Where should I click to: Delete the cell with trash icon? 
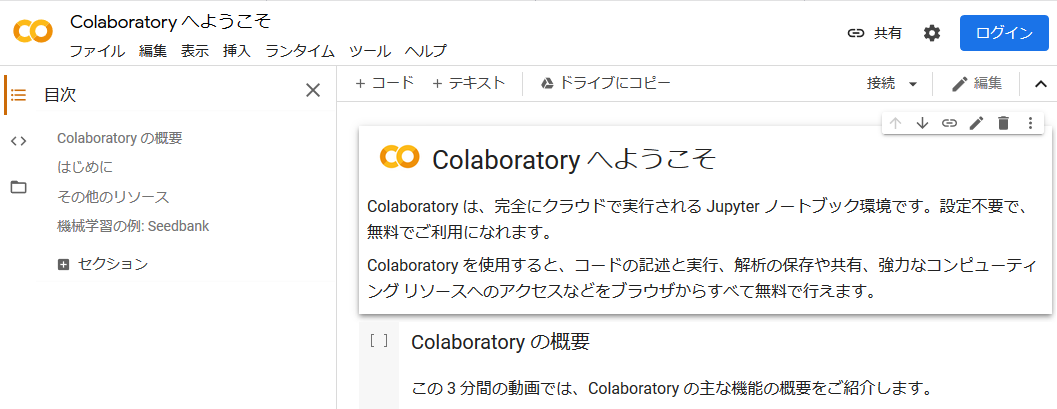[x=1003, y=123]
